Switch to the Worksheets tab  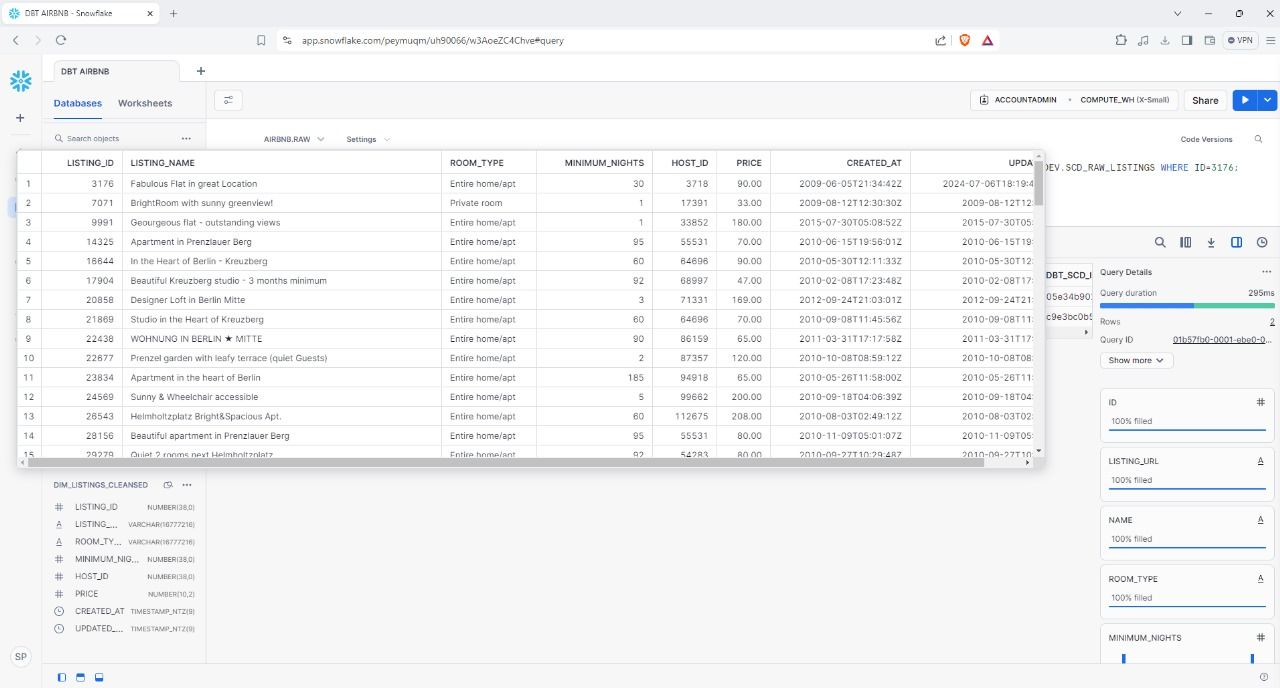click(x=145, y=103)
